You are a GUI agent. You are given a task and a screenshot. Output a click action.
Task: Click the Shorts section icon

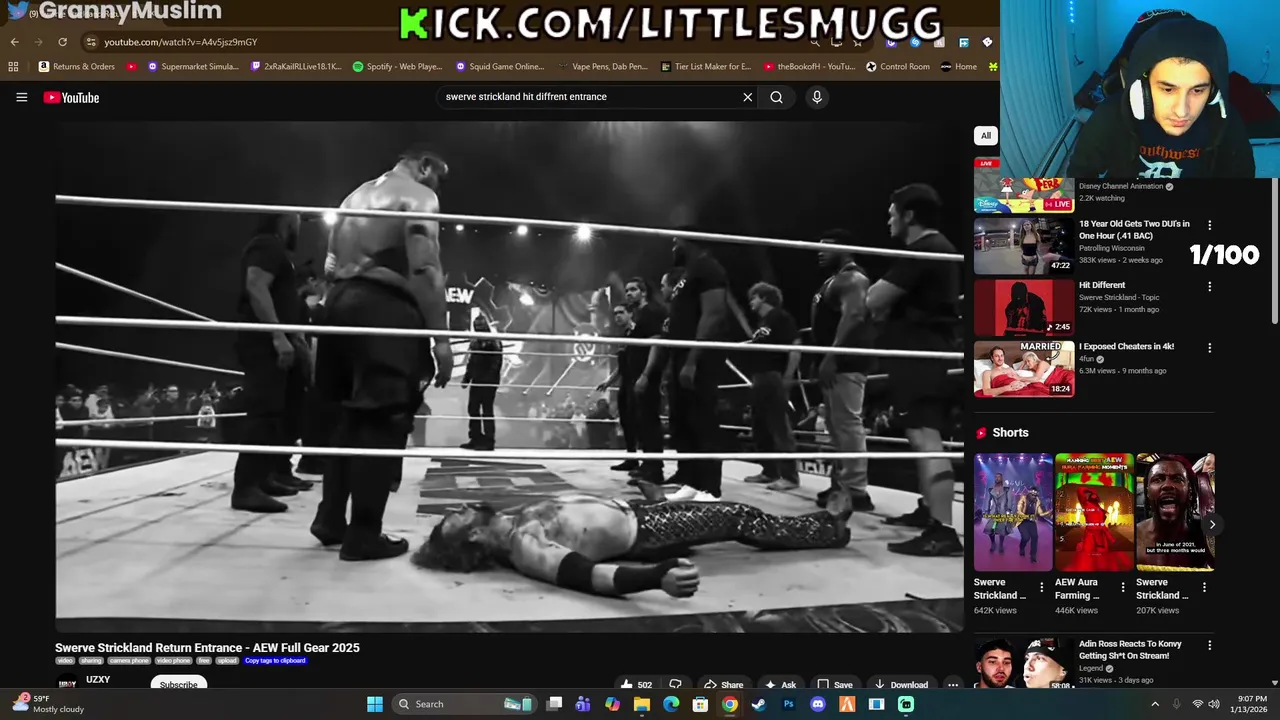click(x=981, y=433)
